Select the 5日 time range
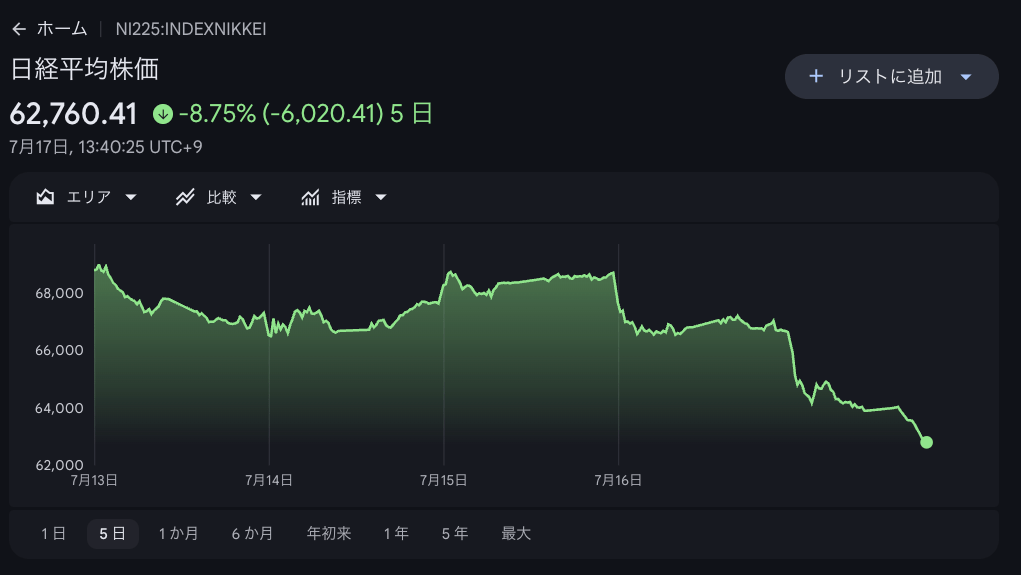Screen dimensions: 1021x575 pos(113,534)
